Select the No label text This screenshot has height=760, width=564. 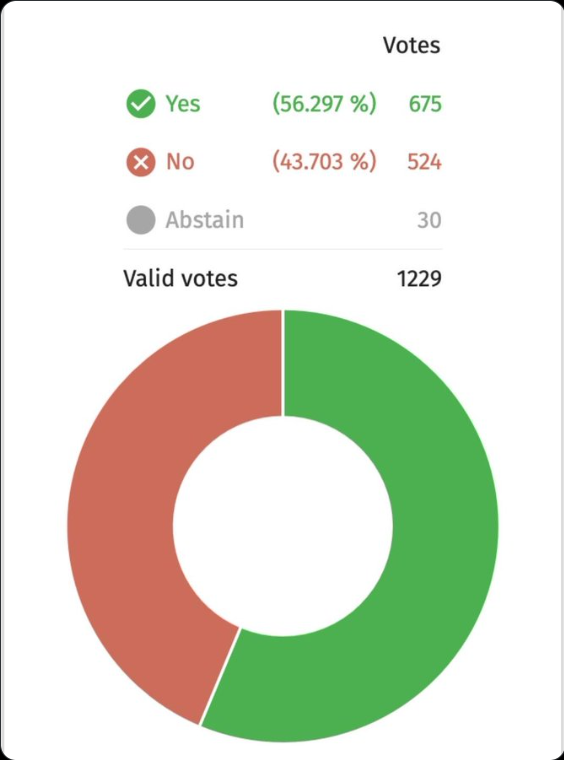pos(180,161)
